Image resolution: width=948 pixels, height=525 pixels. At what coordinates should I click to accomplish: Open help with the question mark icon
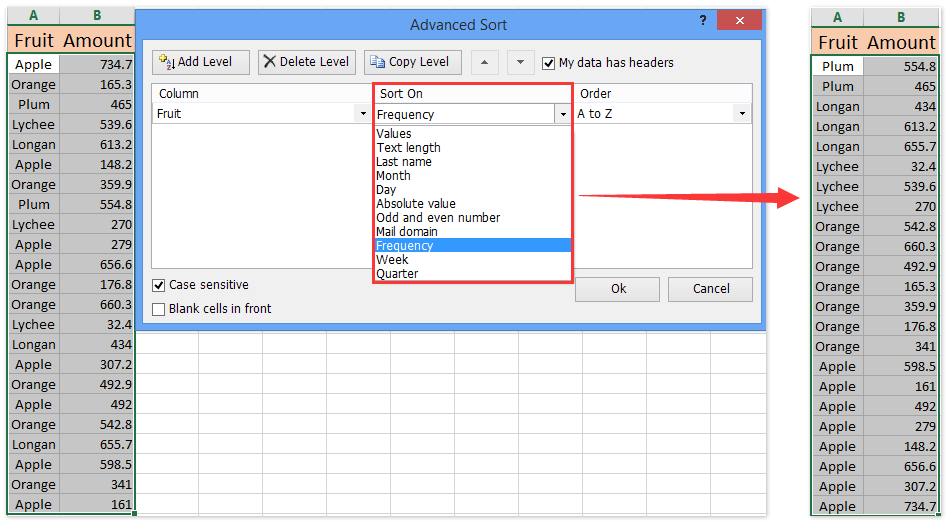(x=703, y=22)
